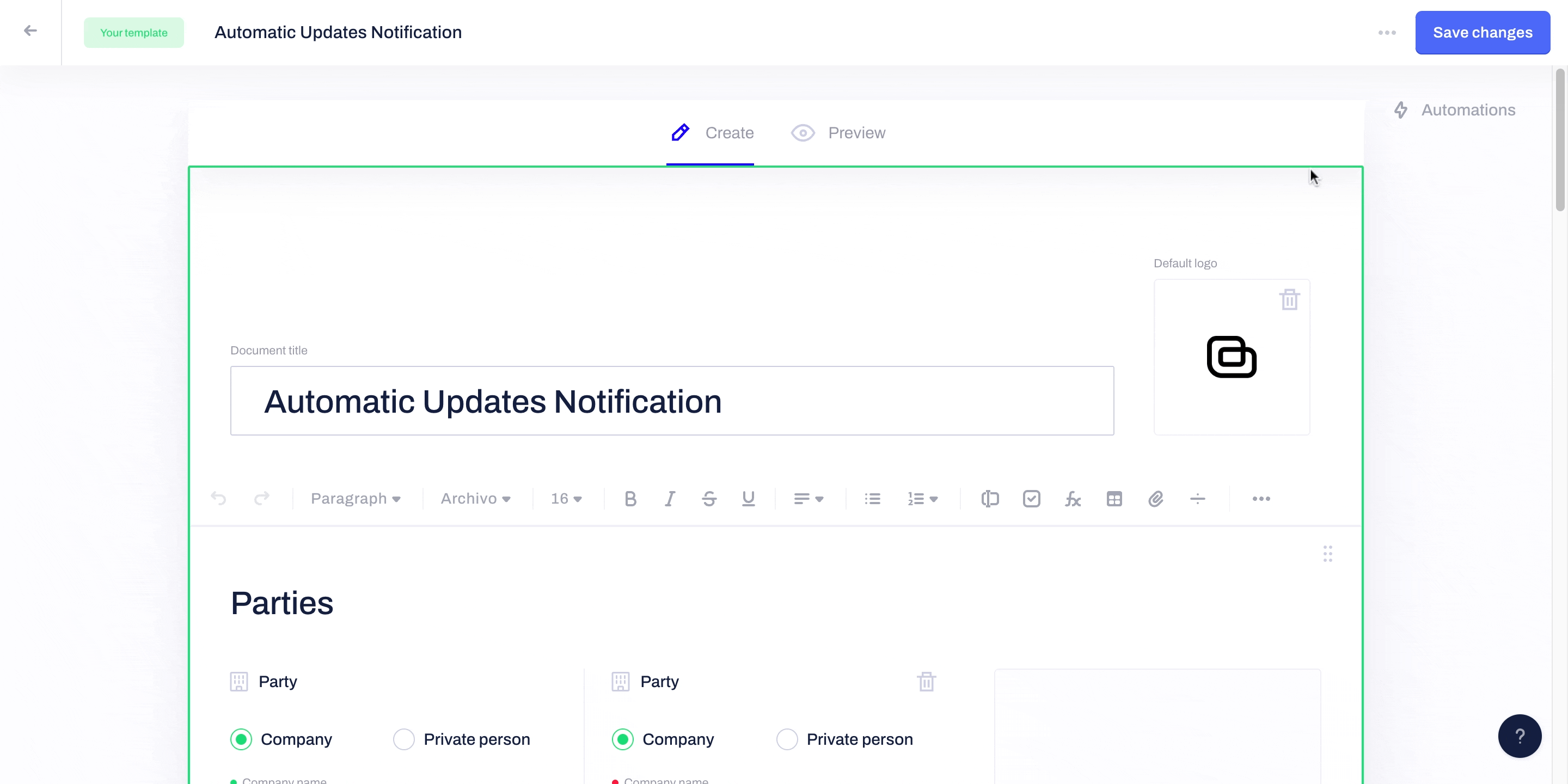Click the attachment/link insert icon
1568x784 pixels.
click(x=1156, y=498)
